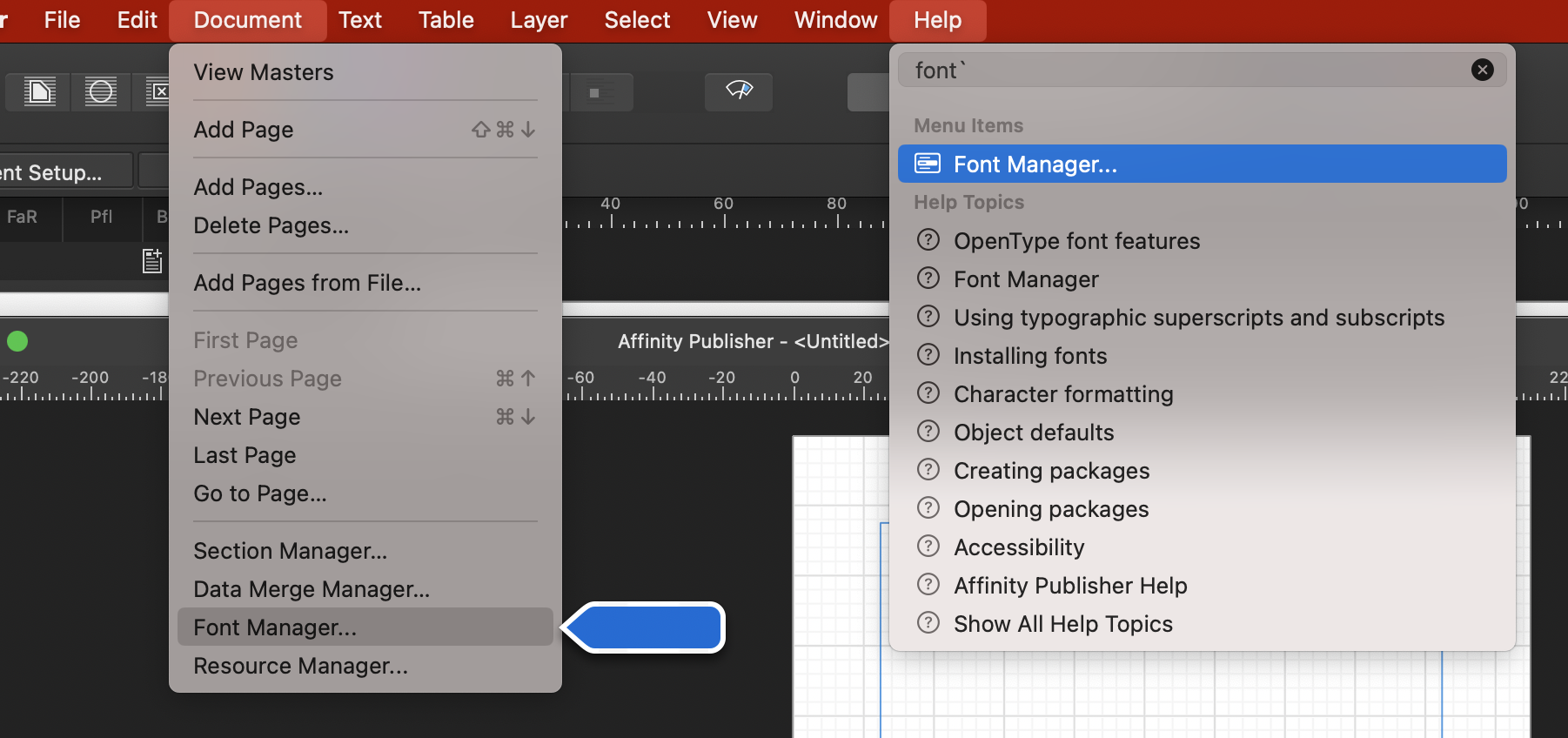
Task: Open the View menu
Action: click(x=732, y=20)
